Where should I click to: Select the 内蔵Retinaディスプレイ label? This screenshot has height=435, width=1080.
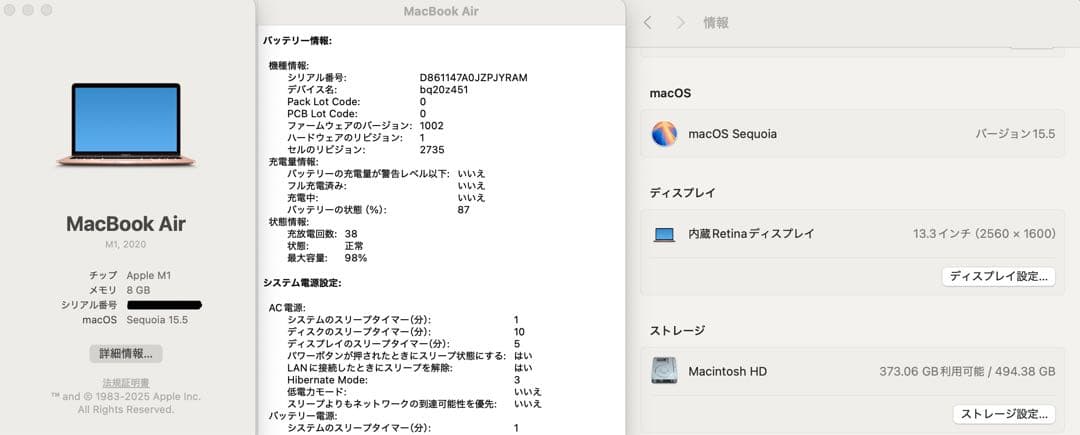coord(751,234)
